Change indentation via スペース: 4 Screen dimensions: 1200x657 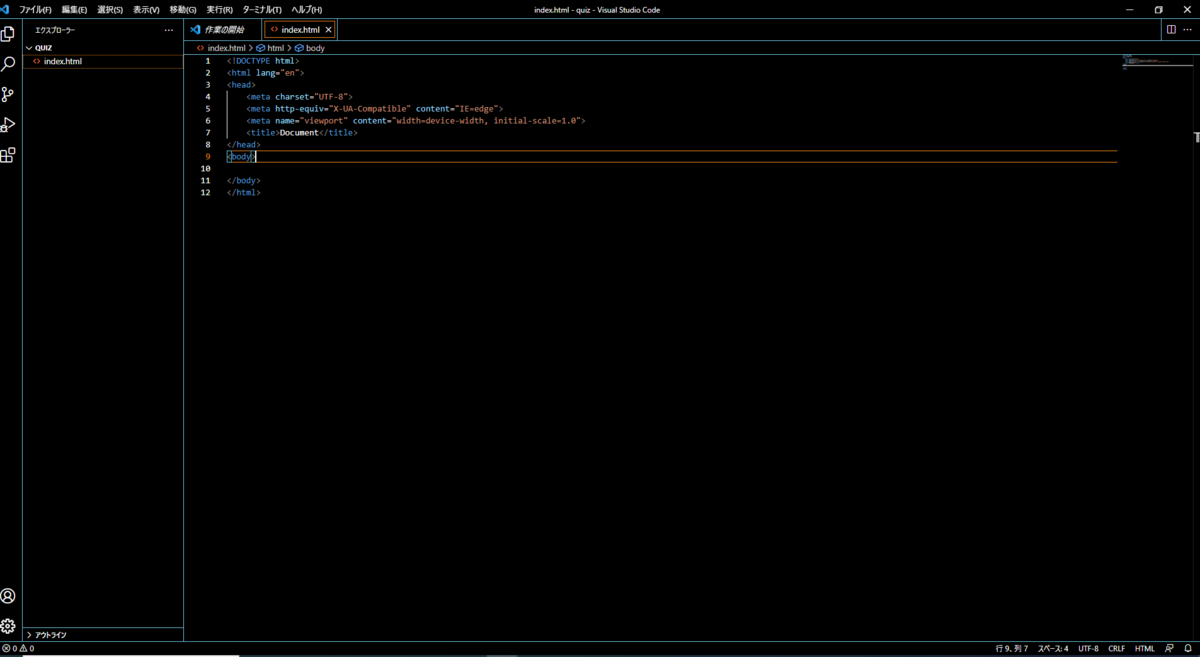tap(1052, 648)
